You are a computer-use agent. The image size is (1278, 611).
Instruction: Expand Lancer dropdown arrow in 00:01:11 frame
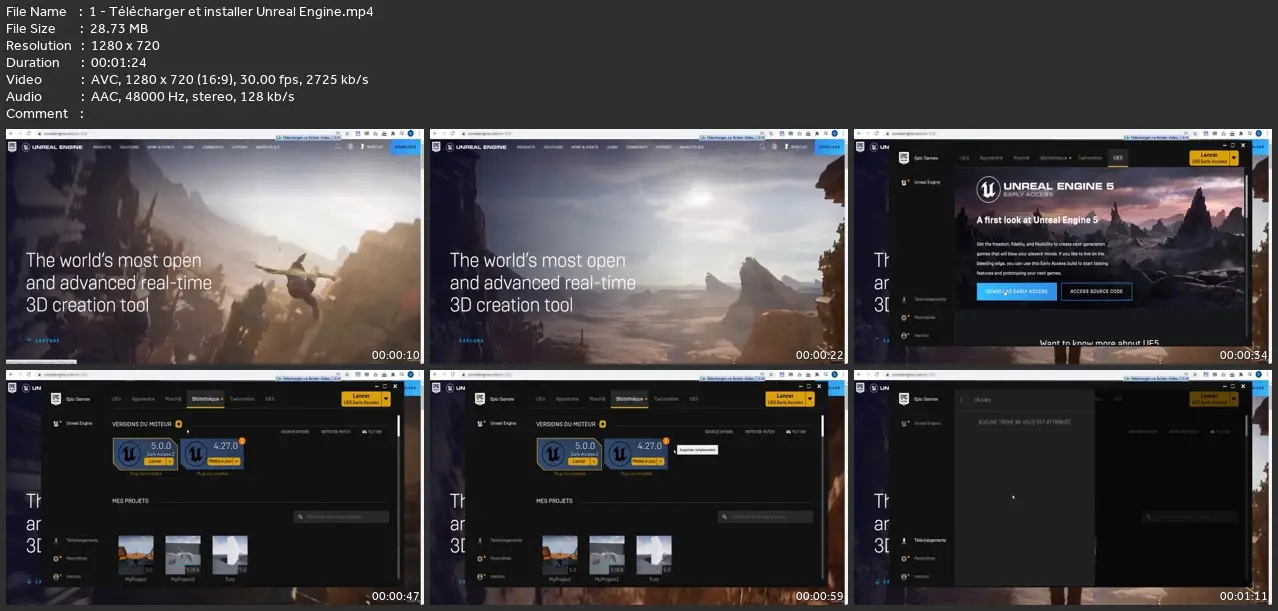coord(1234,399)
